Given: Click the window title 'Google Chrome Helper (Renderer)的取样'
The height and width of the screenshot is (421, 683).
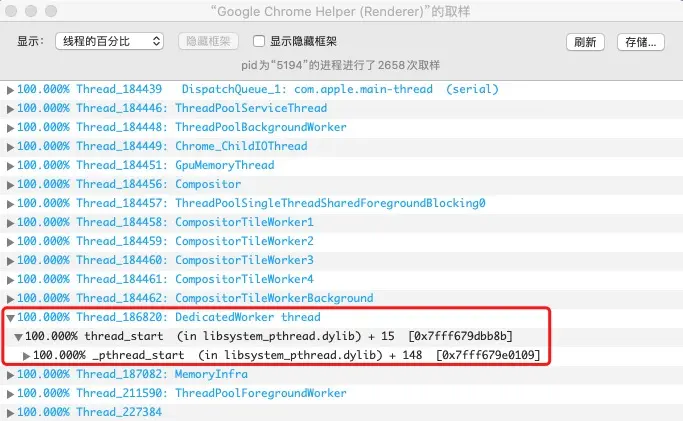Looking at the screenshot, I should point(340,11).
